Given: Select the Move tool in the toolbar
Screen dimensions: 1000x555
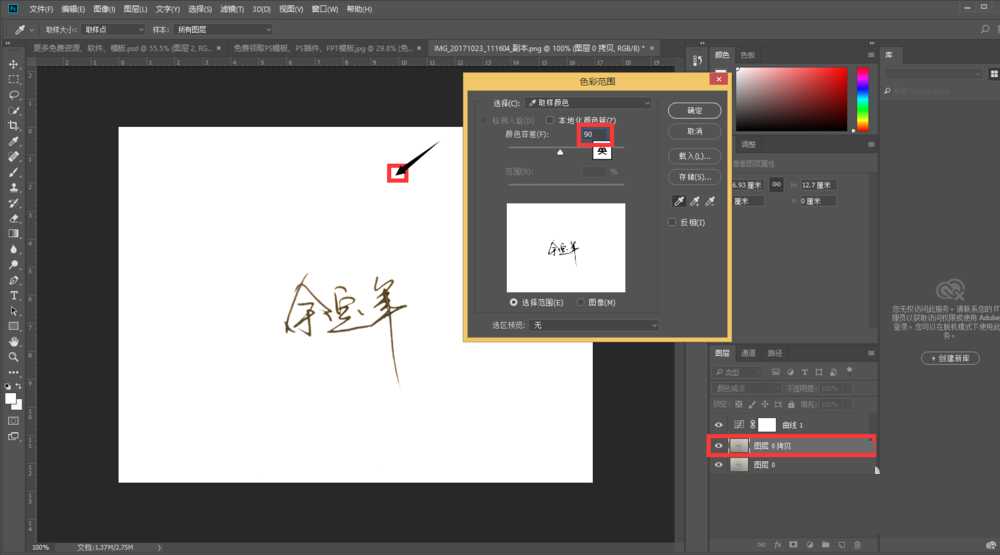Looking at the screenshot, I should (14, 64).
